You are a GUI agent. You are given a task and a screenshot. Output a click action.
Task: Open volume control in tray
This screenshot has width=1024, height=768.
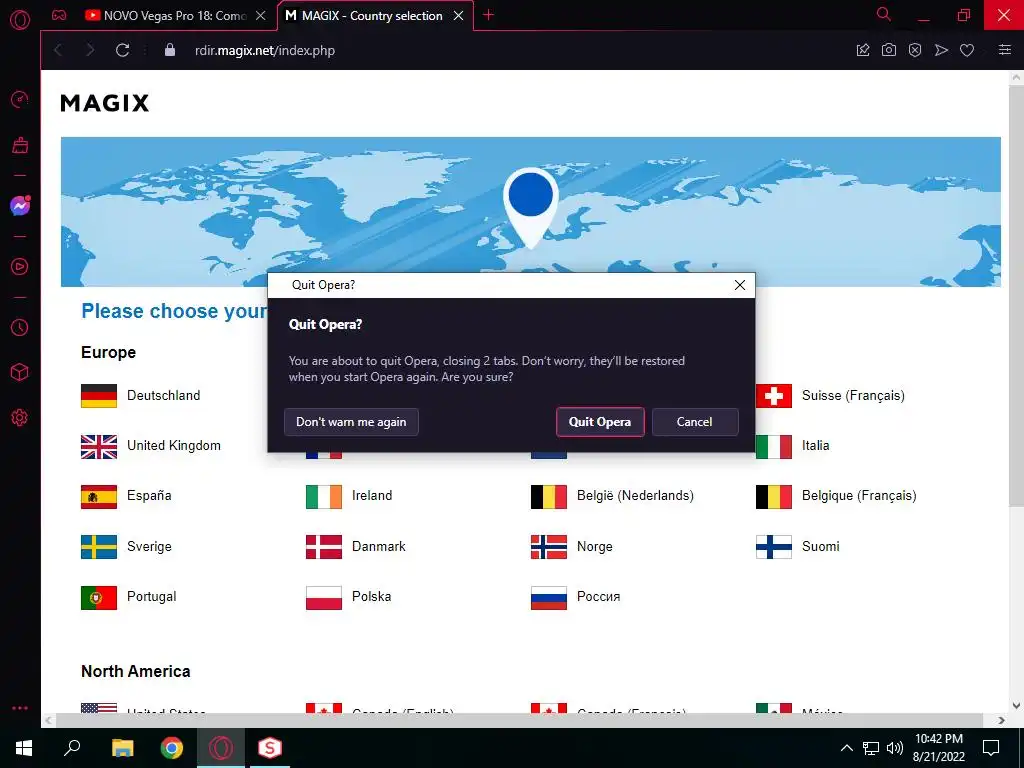pos(895,748)
